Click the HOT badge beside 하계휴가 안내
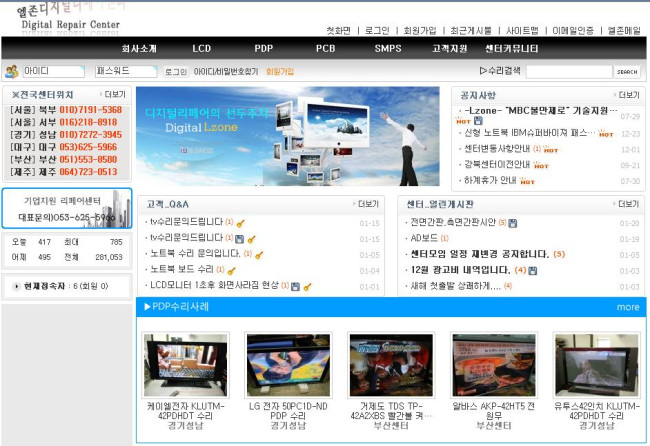Screen dimensions: 650x446 527,182
